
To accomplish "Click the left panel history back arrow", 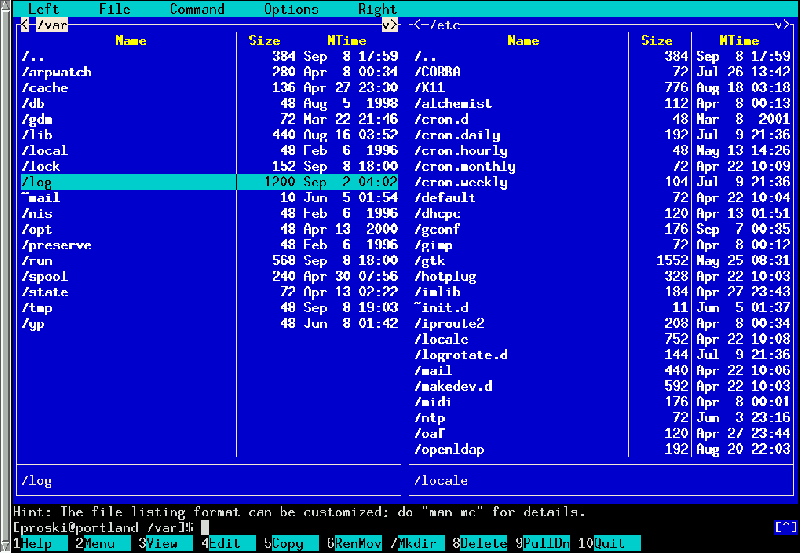I will coord(25,25).
